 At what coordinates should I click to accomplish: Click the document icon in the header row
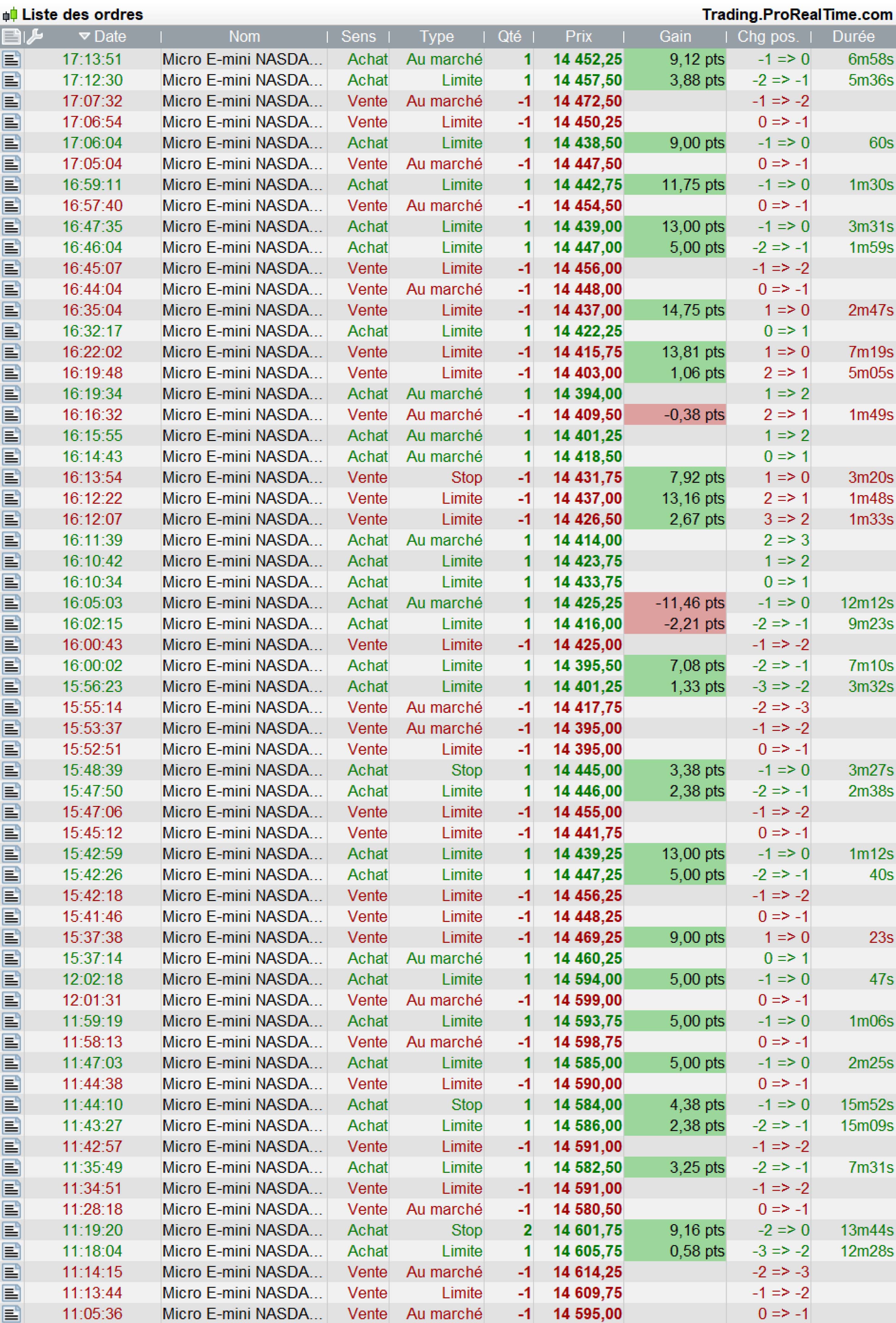11,37
